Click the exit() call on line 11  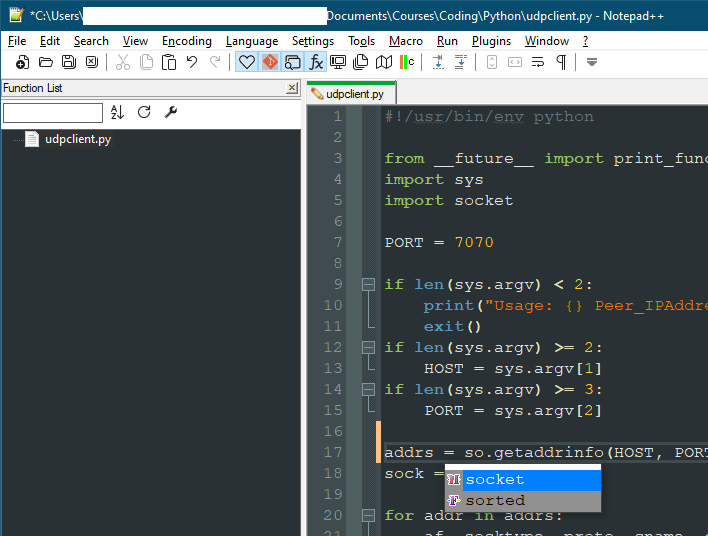pyautogui.click(x=452, y=326)
